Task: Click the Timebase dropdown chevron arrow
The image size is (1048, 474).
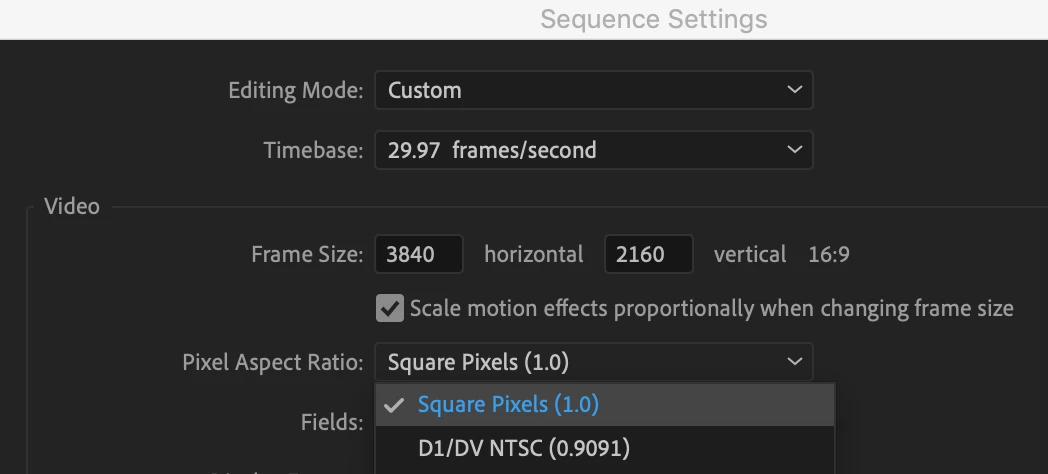Action: [794, 150]
